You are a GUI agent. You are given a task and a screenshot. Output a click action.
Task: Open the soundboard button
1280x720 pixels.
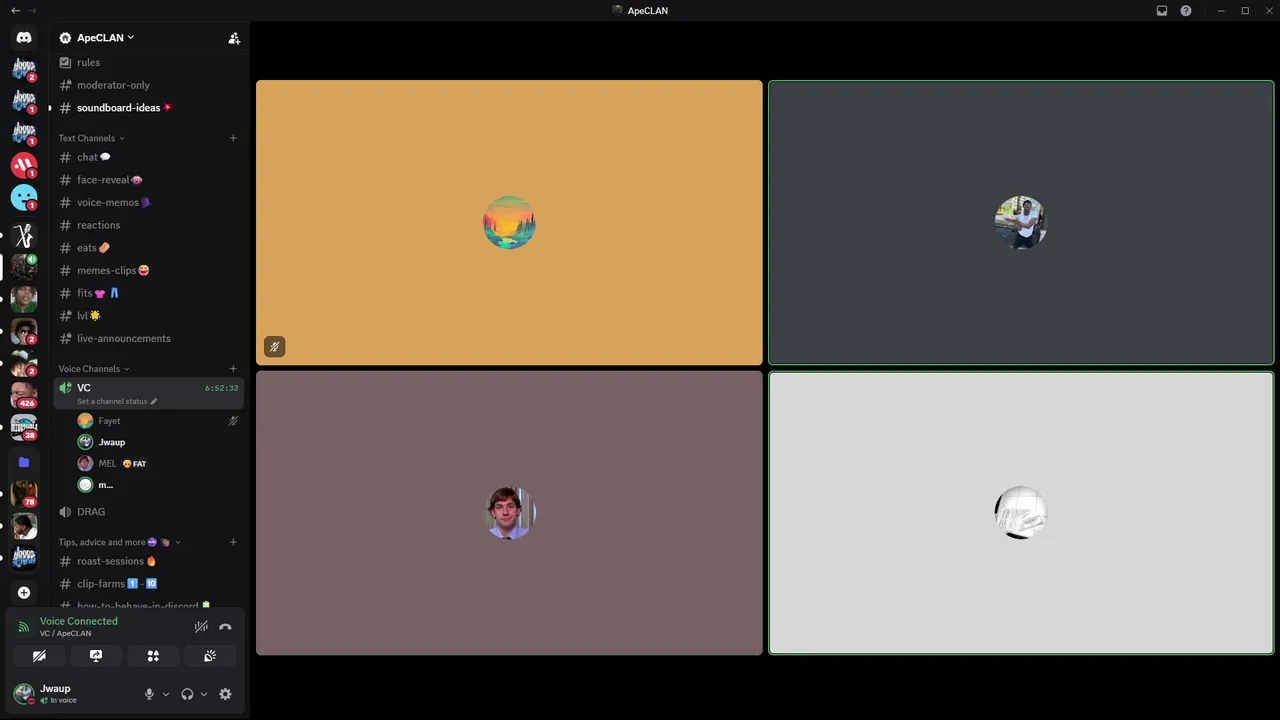(210, 656)
